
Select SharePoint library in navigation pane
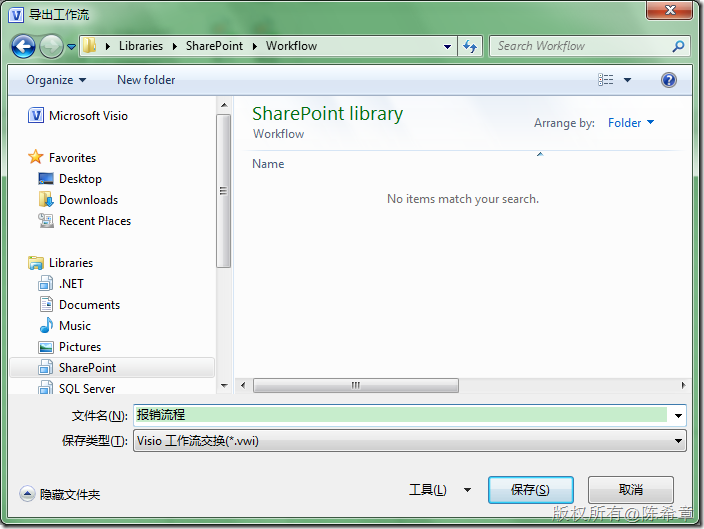click(88, 368)
